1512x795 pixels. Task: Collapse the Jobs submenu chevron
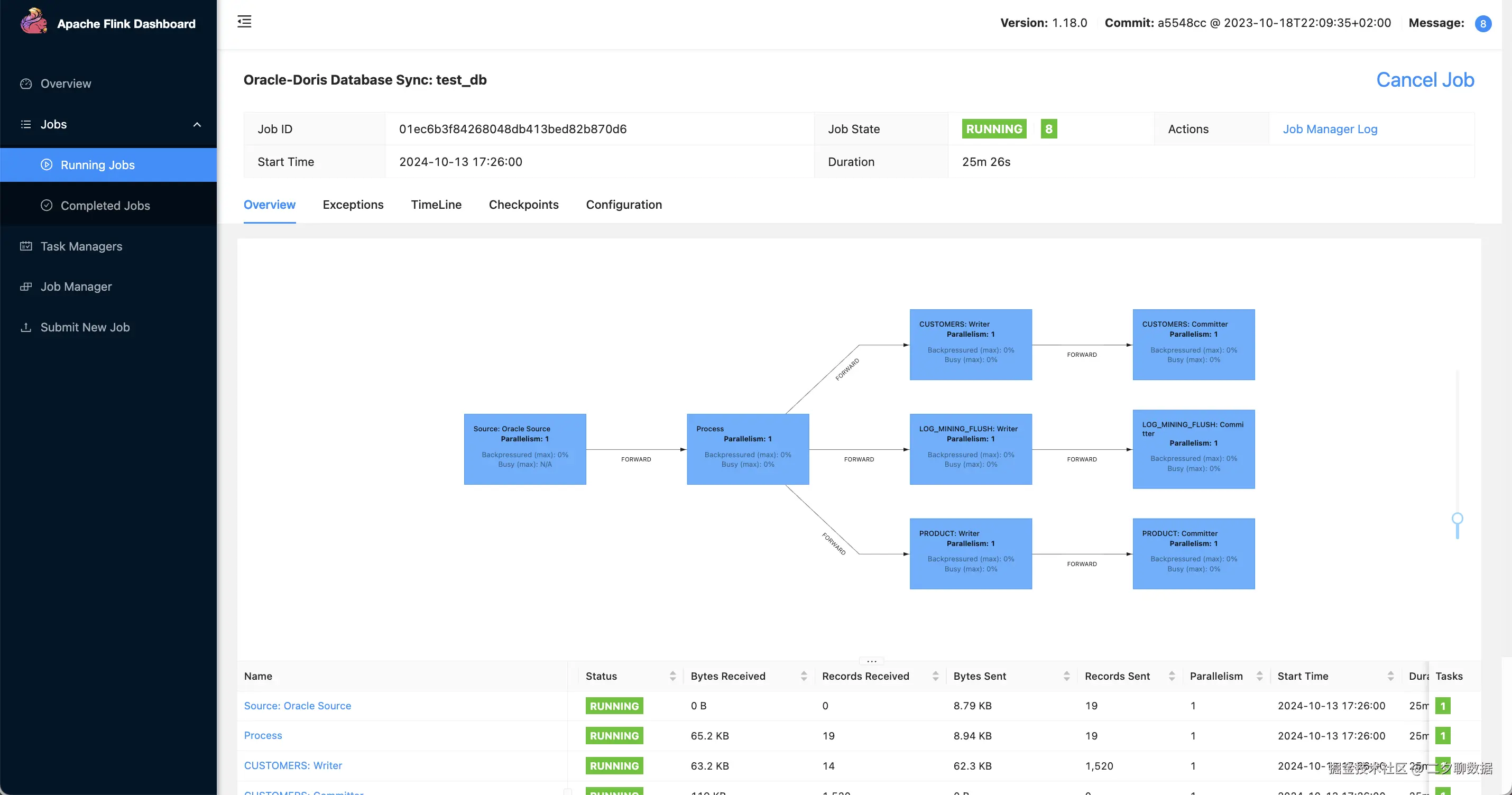(x=197, y=124)
